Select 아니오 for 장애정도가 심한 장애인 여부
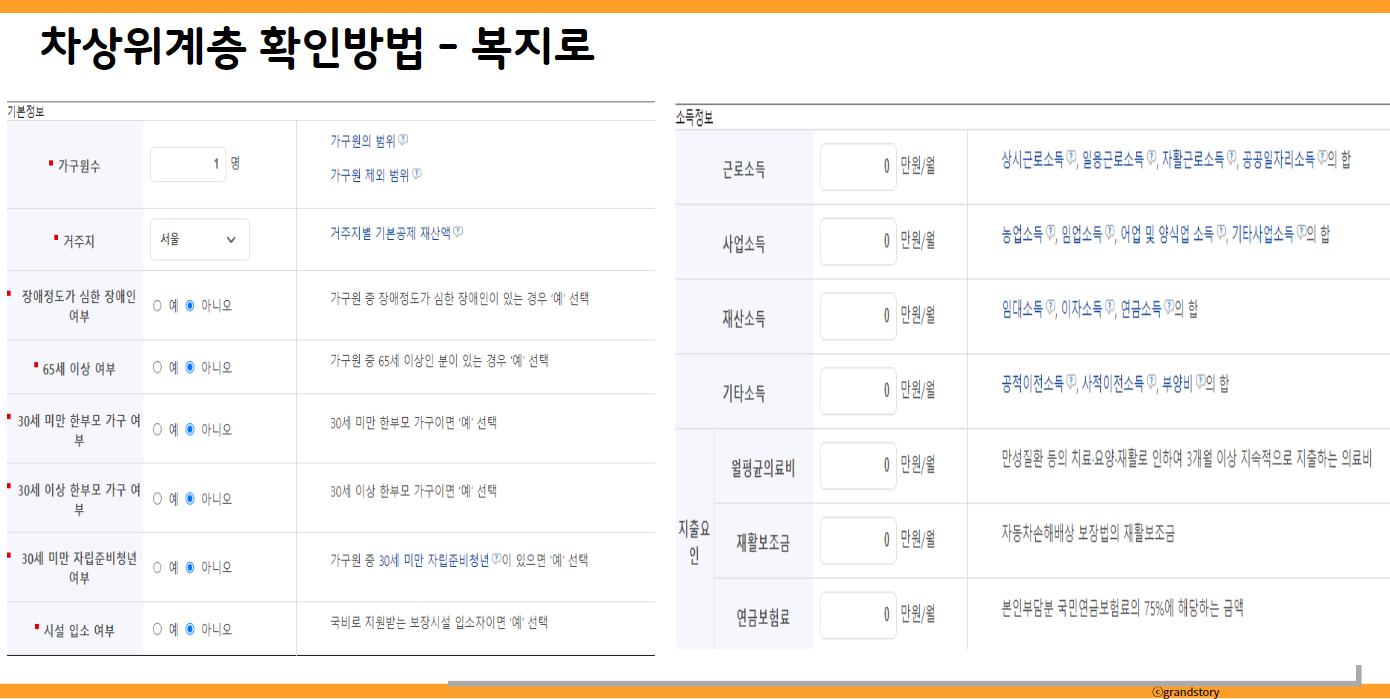 (190, 306)
